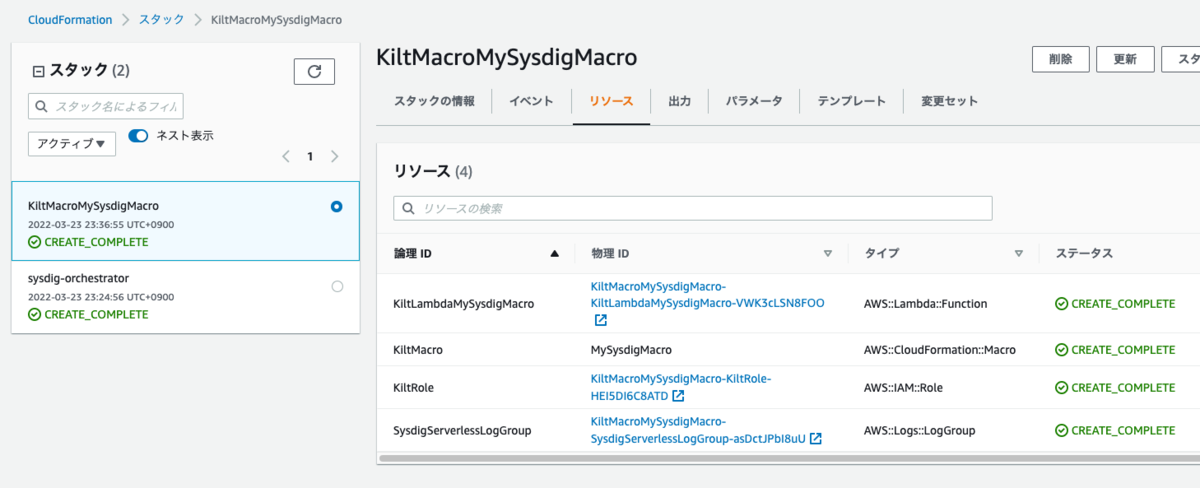1200x488 pixels.
Task: Click timestamp 2022-03-23 23:24:56 UTC+0900
Action: pyautogui.click(x=101, y=297)
